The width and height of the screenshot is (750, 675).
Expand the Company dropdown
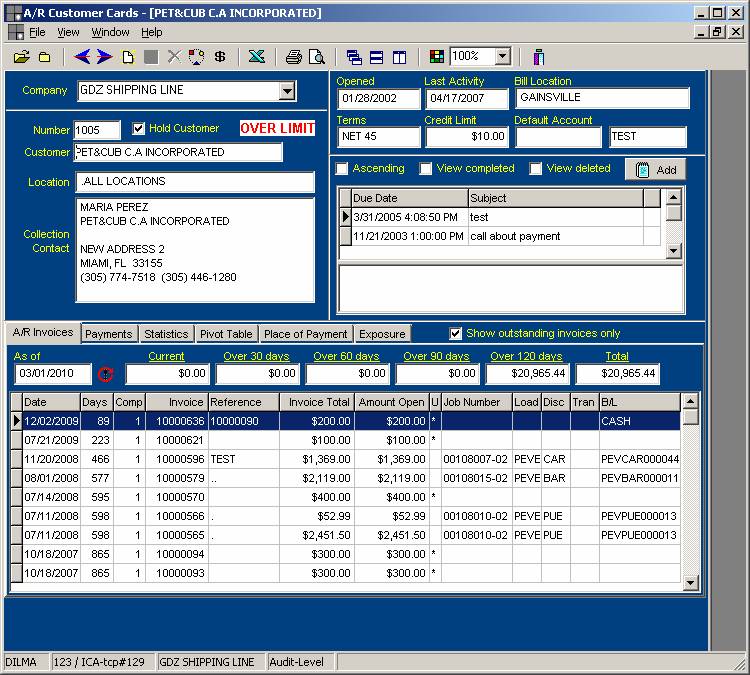coord(287,91)
